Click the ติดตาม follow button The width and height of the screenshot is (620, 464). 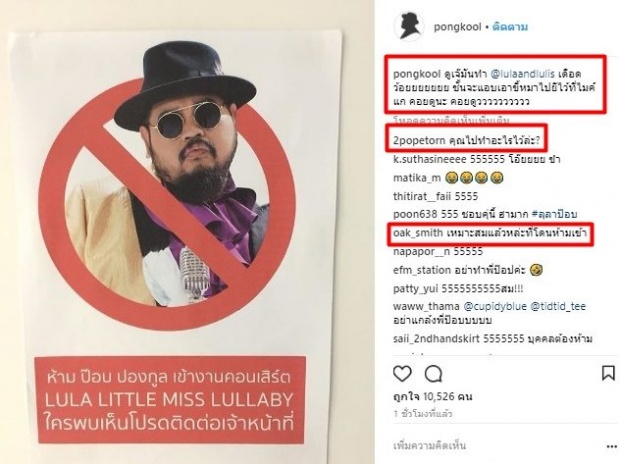click(510, 27)
